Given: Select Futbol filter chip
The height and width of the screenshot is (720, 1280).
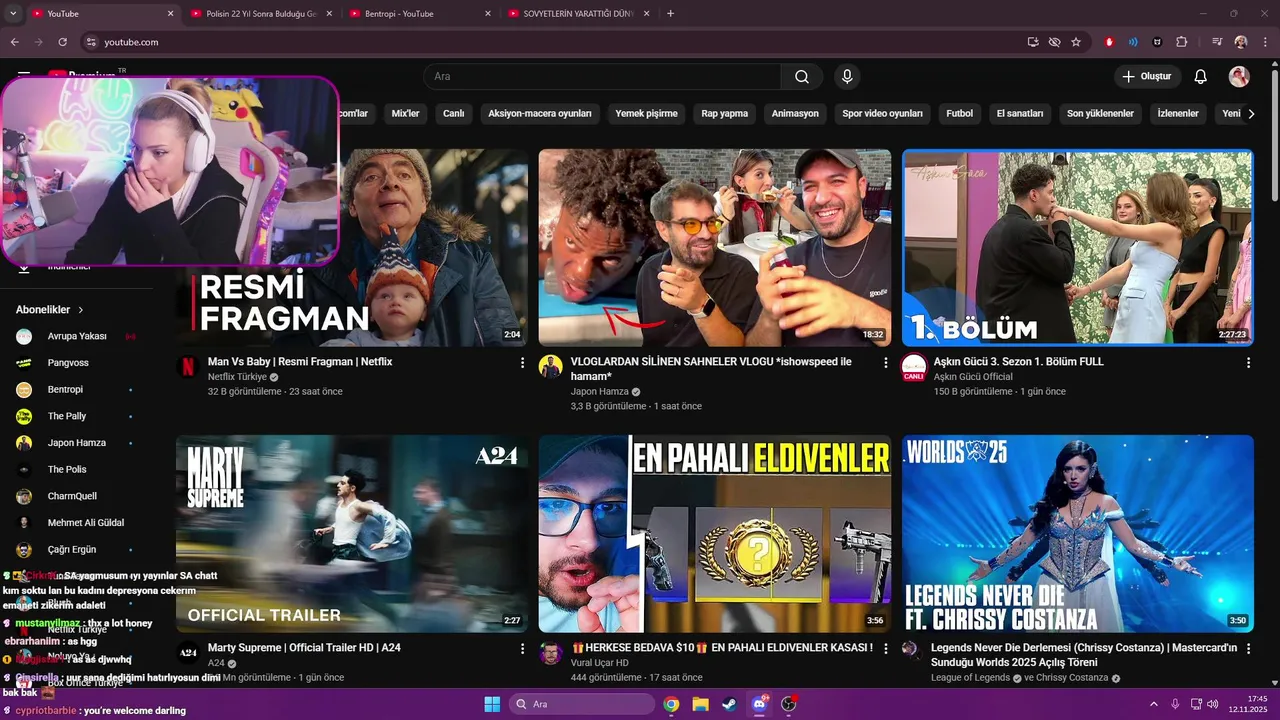Looking at the screenshot, I should (959, 114).
